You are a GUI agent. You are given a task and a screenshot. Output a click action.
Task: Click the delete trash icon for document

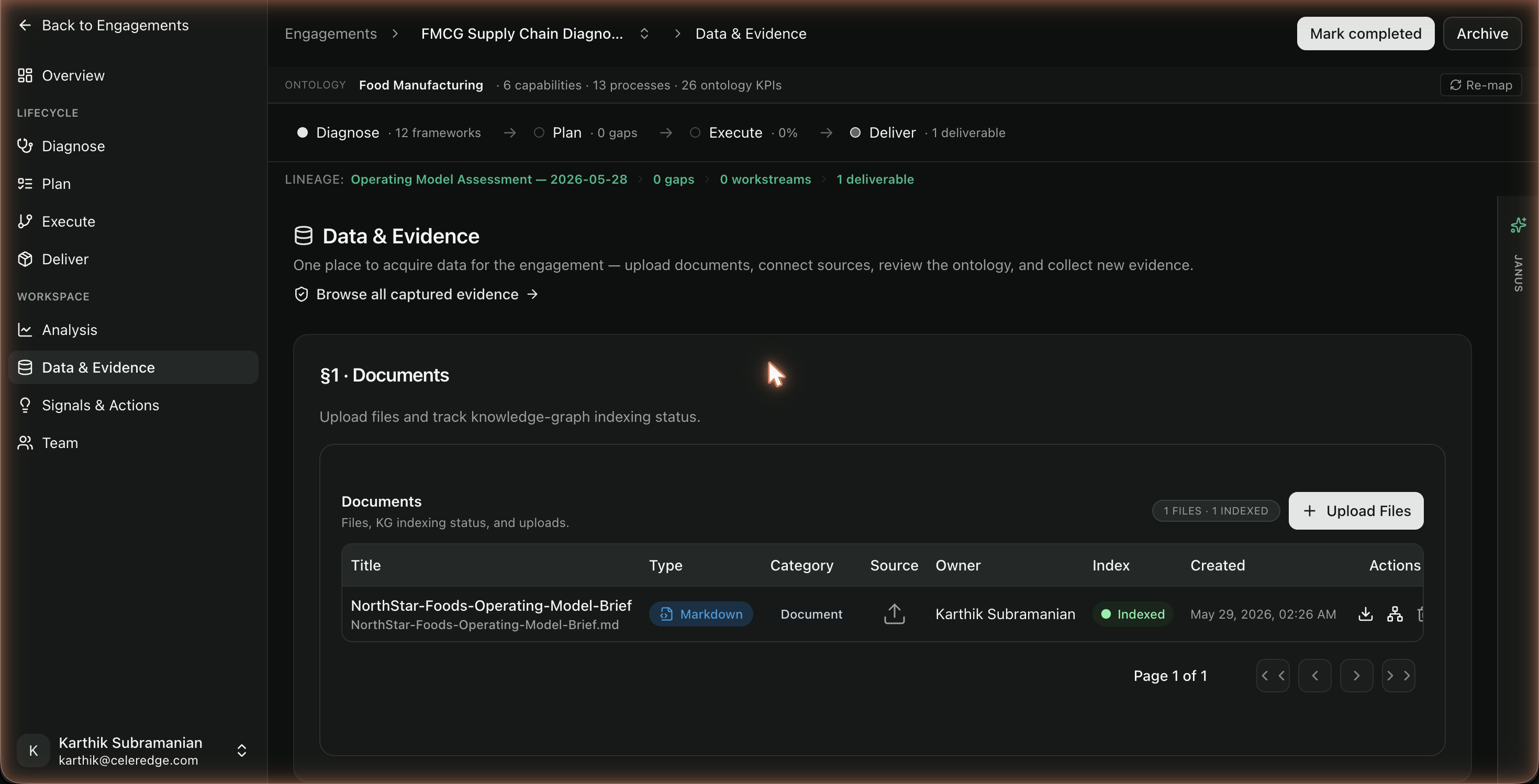point(1420,614)
